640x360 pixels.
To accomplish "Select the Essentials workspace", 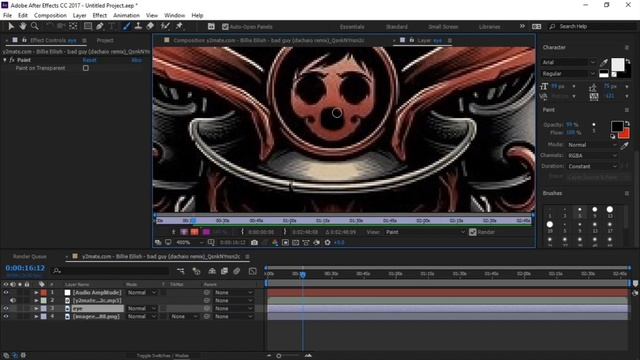I will tap(352, 27).
